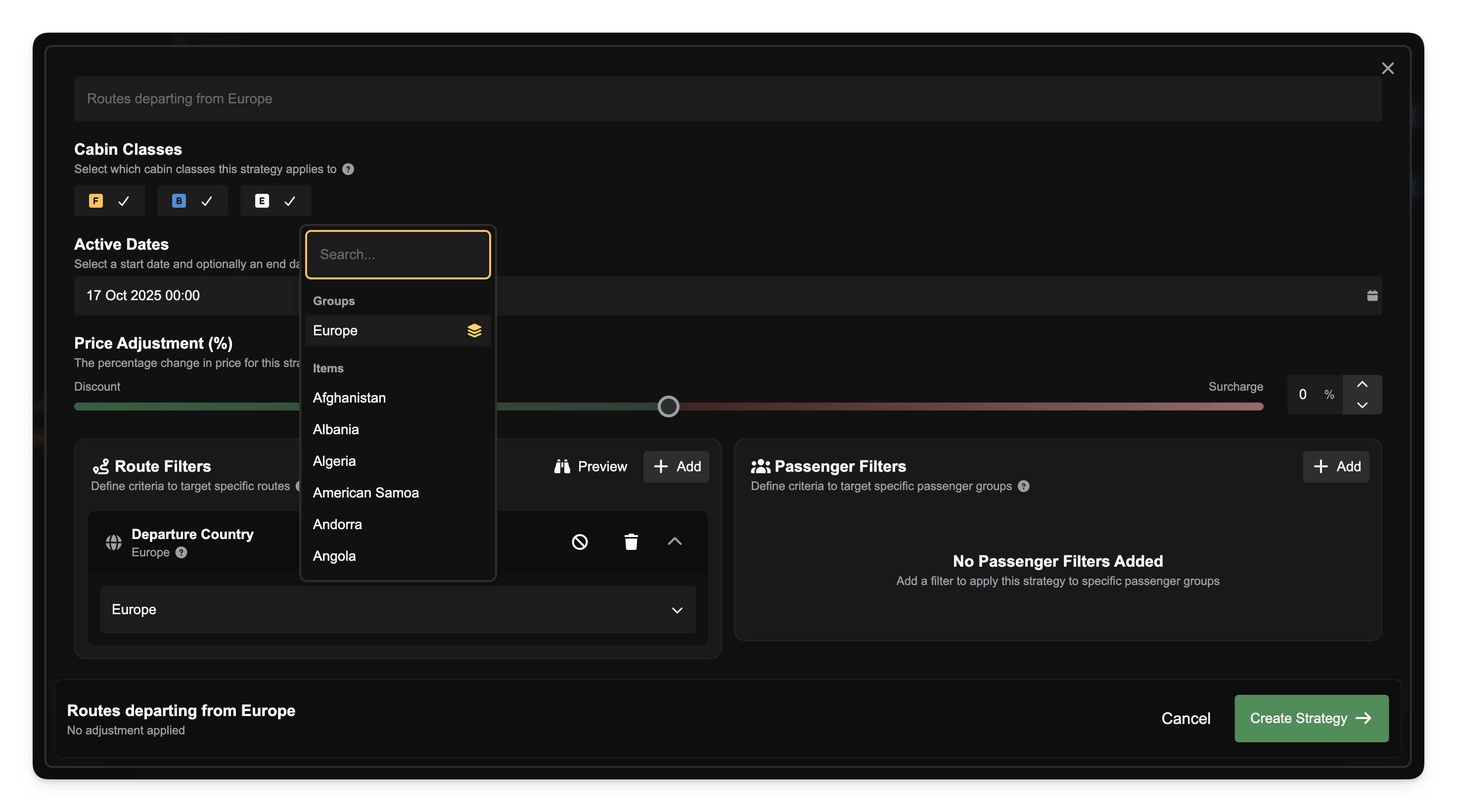Click the help icon next to Cabin Classes description
This screenshot has height=812, width=1457.
click(348, 169)
